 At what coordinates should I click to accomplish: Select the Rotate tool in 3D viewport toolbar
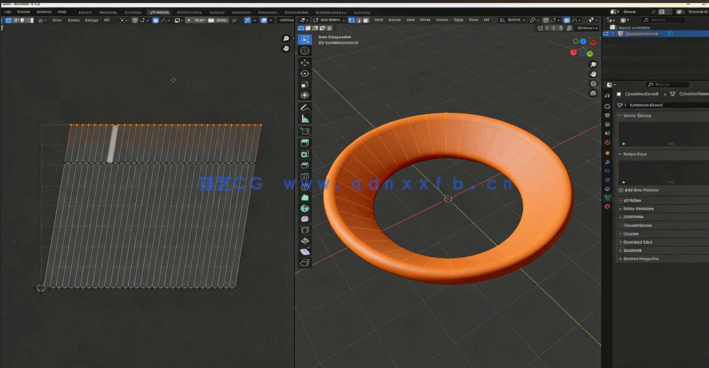(x=305, y=73)
